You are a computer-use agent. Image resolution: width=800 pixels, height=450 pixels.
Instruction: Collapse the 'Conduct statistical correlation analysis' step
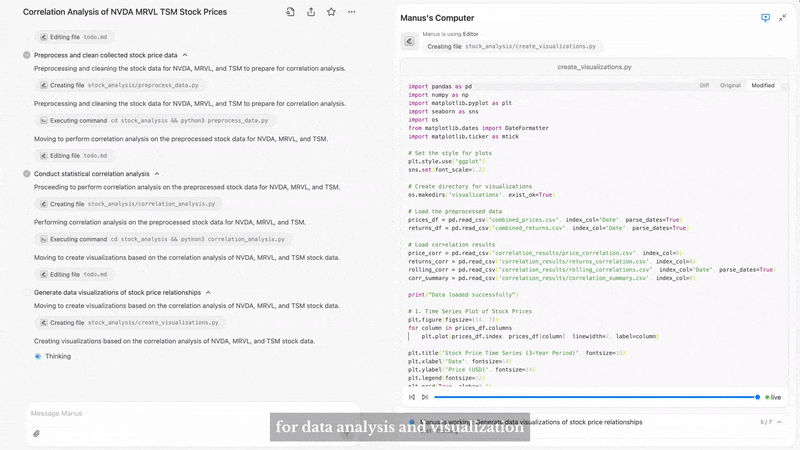point(157,174)
